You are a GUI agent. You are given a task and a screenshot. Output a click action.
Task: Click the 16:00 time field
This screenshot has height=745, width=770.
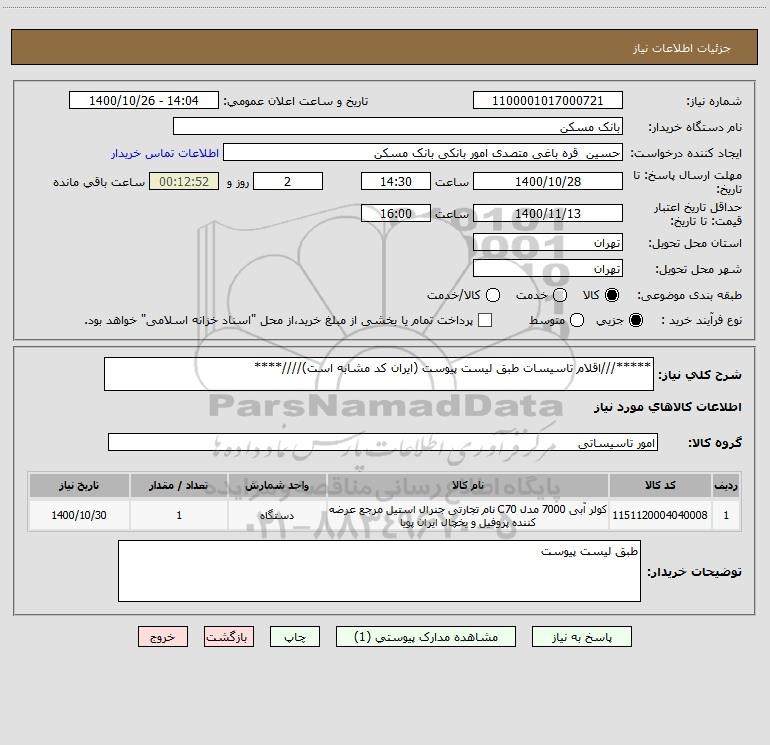click(x=396, y=213)
